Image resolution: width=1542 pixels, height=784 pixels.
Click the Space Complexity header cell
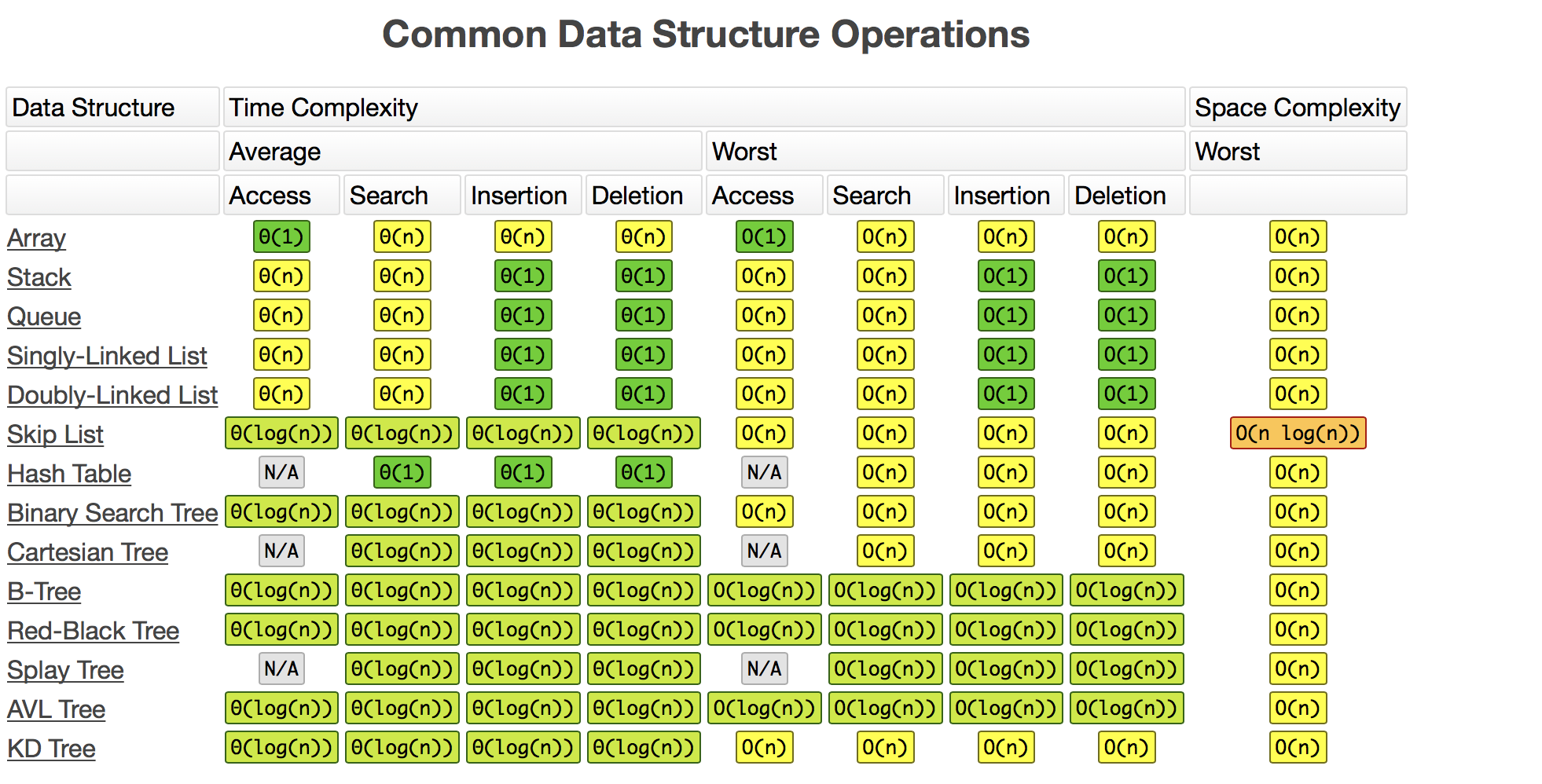click(1298, 108)
